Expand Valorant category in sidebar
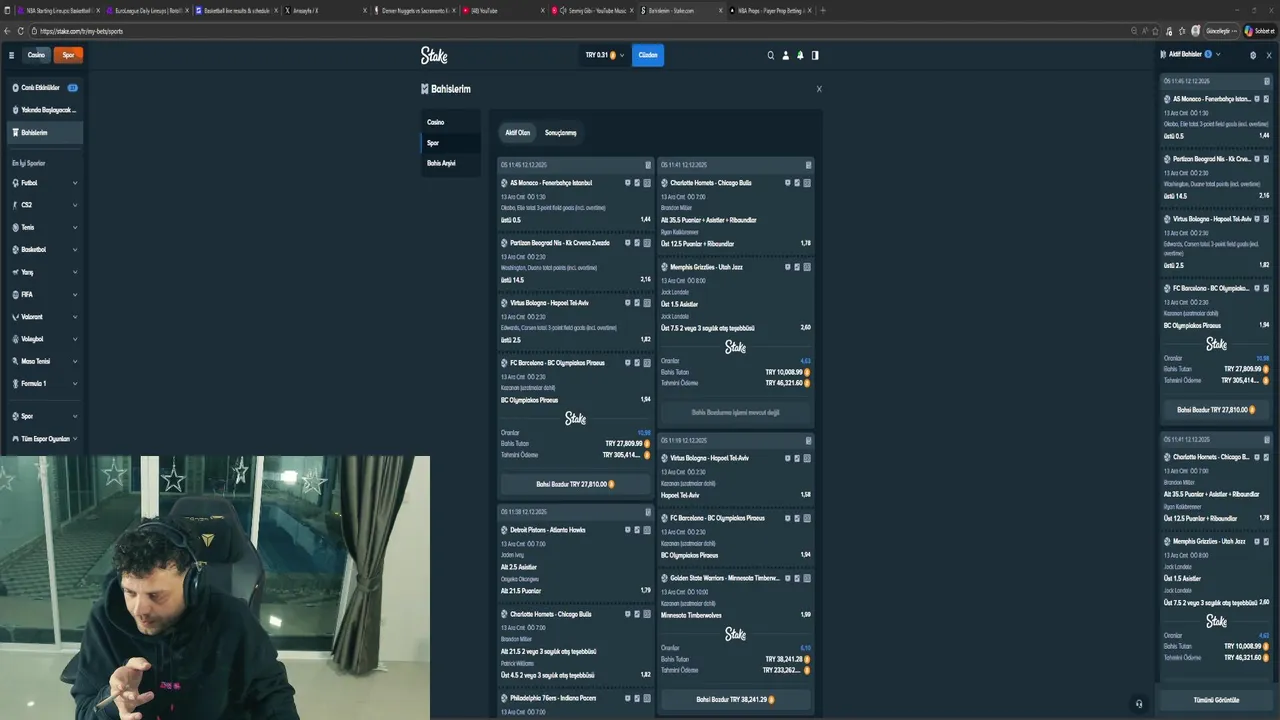The image size is (1280, 720). pos(75,317)
